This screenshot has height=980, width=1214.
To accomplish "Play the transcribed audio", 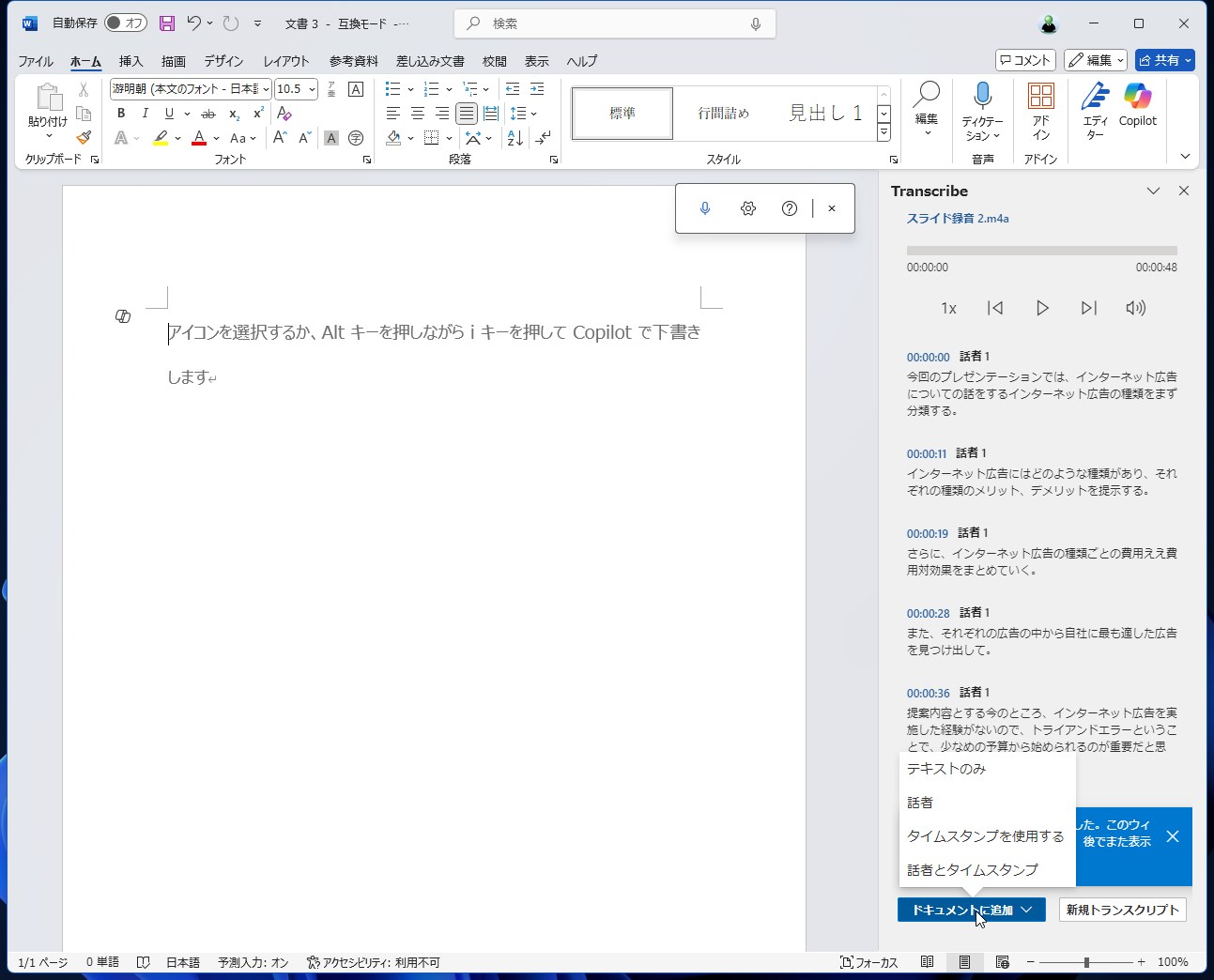I will tap(1041, 308).
